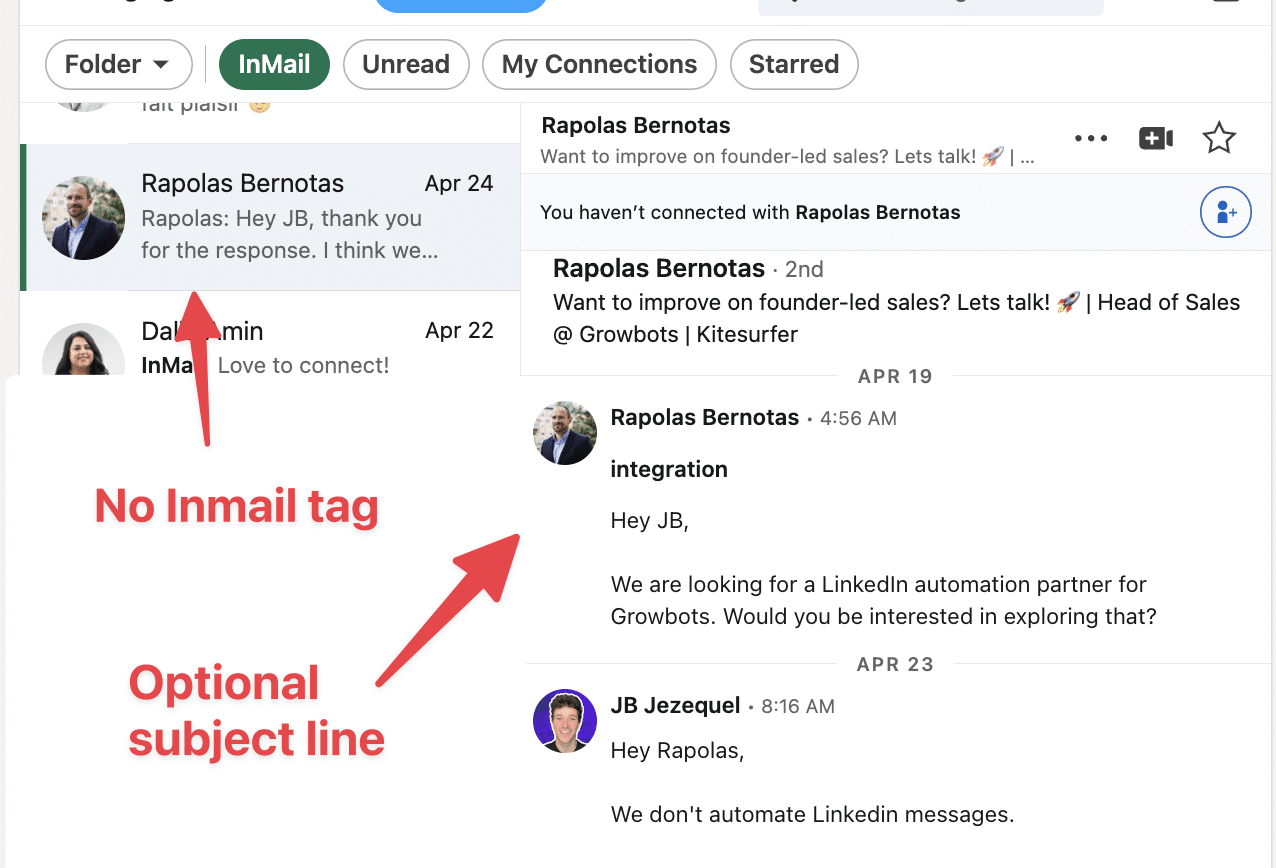Select the InMail filter tab
Screen dimensions: 1276x868
pyautogui.click(x=274, y=64)
